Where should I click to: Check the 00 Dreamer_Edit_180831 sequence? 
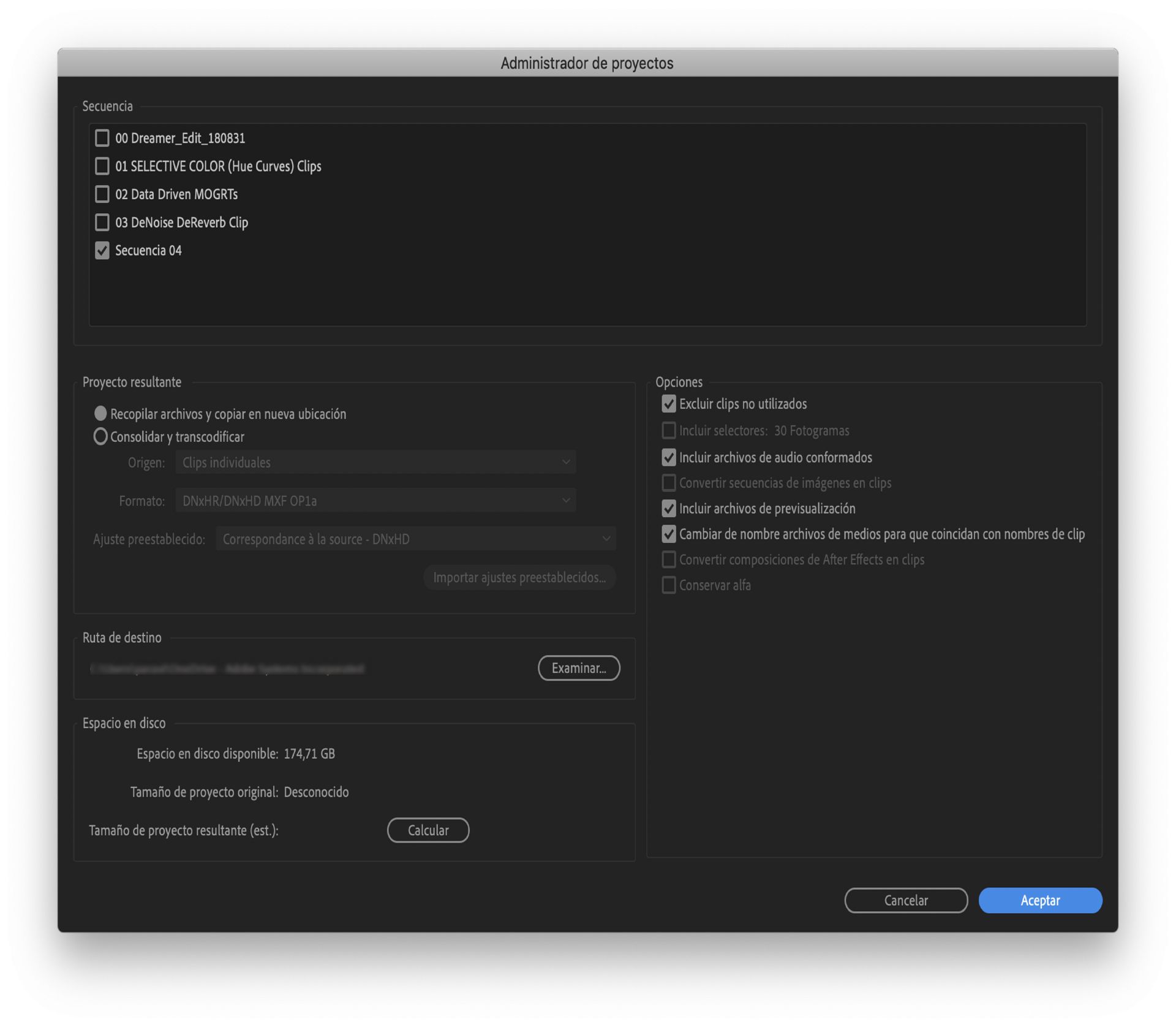click(102, 138)
